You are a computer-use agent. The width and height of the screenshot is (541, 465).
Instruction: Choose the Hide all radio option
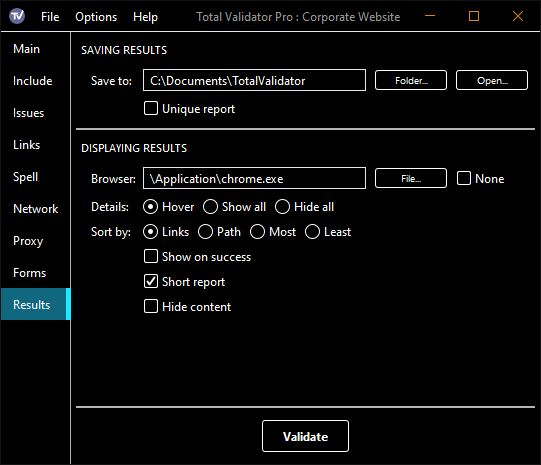click(282, 207)
